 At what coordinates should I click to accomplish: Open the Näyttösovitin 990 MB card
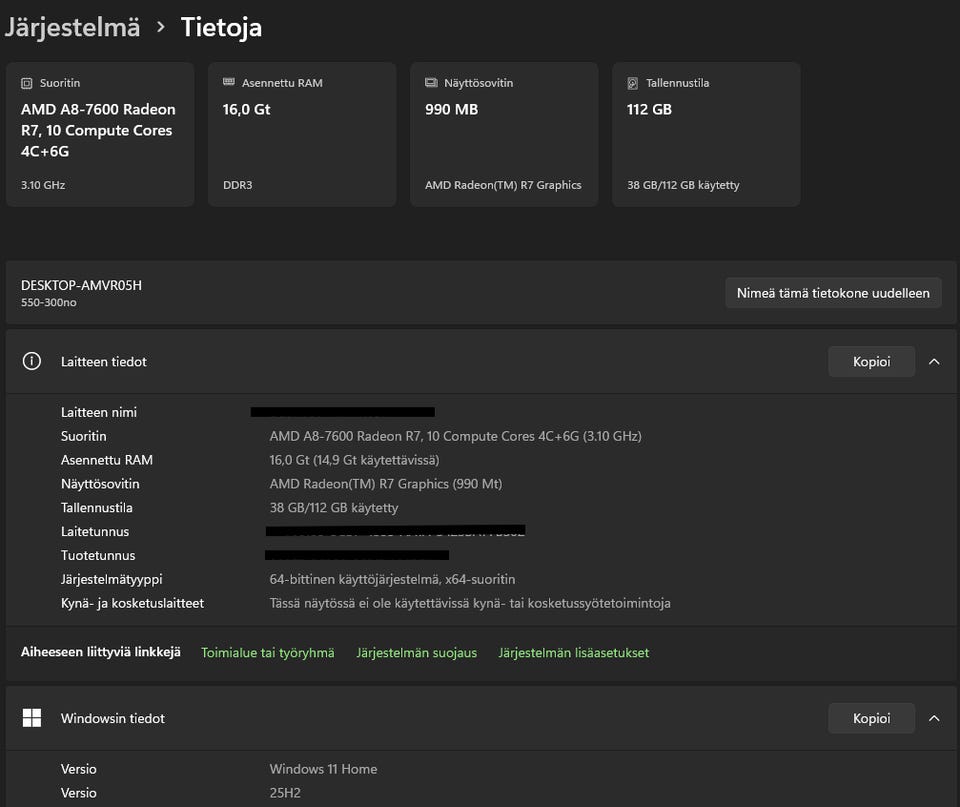coord(504,134)
